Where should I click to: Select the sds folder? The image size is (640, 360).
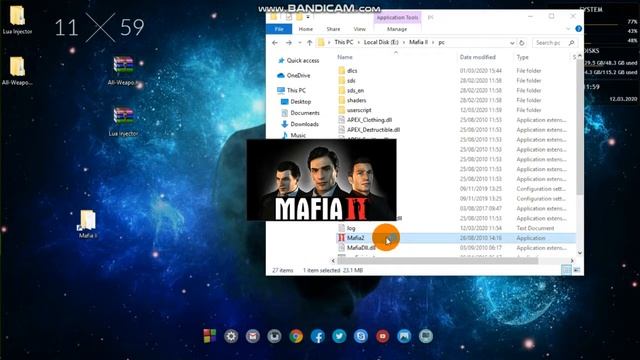[351, 80]
